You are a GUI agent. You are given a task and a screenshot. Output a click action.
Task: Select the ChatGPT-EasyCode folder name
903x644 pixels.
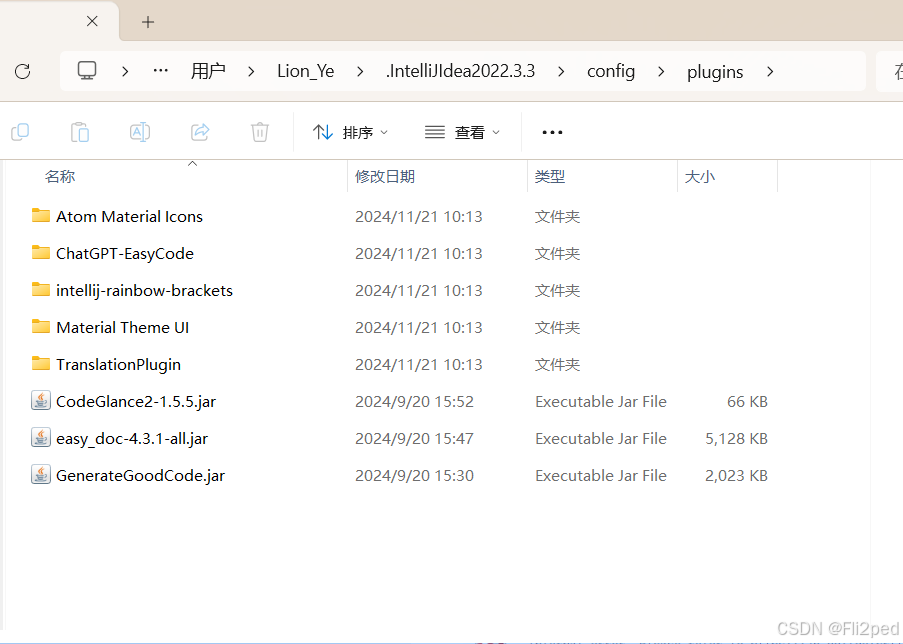pyautogui.click(x=124, y=253)
